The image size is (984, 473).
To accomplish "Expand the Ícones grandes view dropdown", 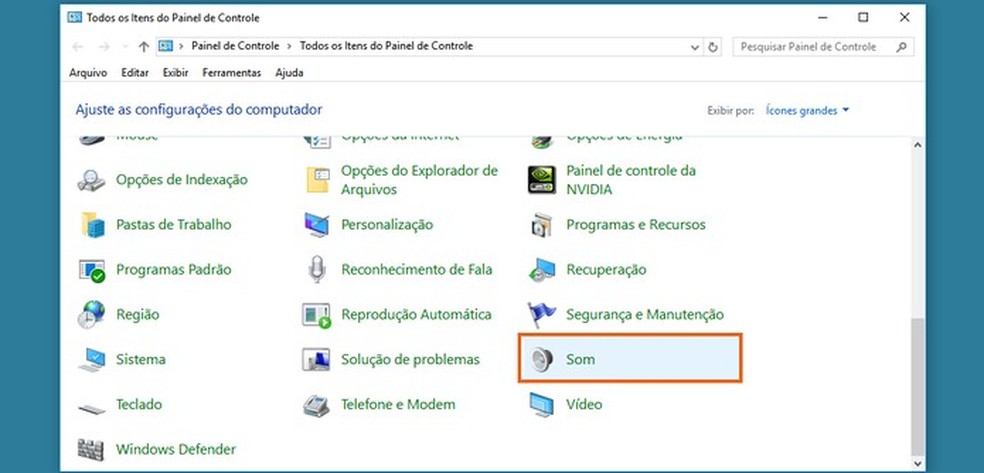I will tap(807, 110).
